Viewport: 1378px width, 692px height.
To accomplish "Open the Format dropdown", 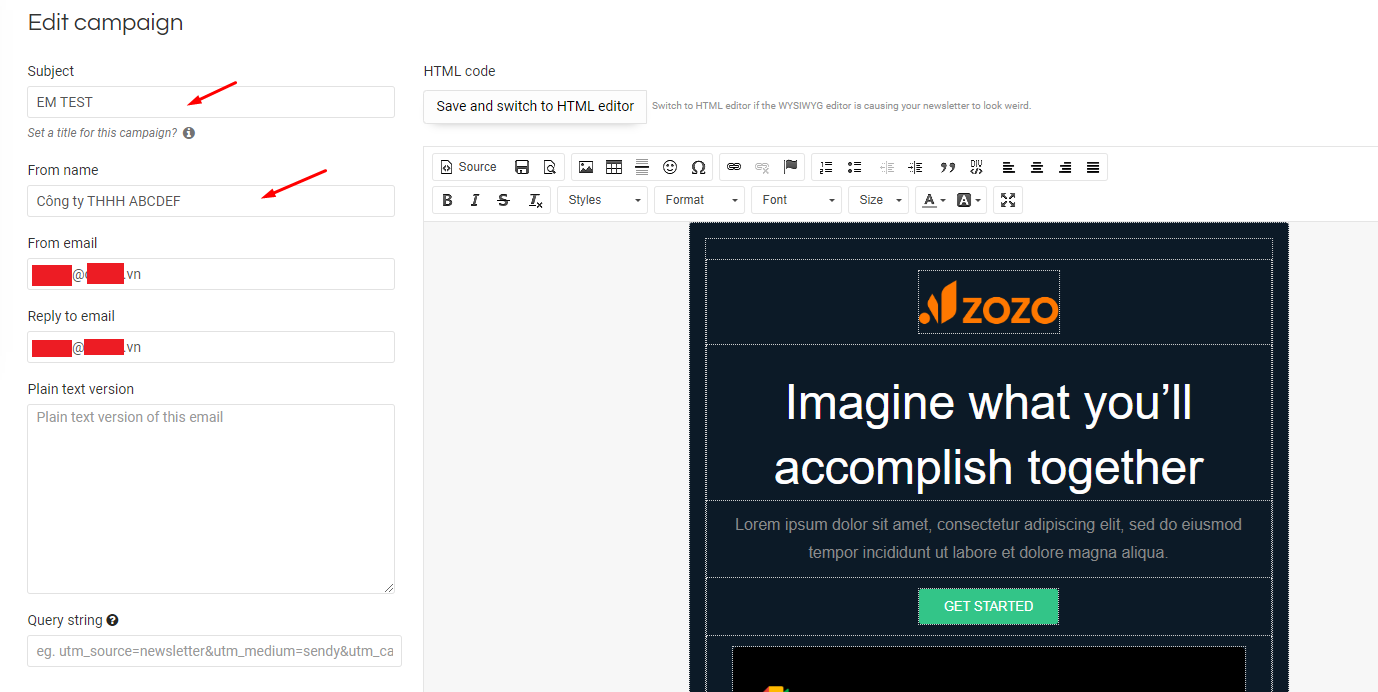I will click(700, 200).
